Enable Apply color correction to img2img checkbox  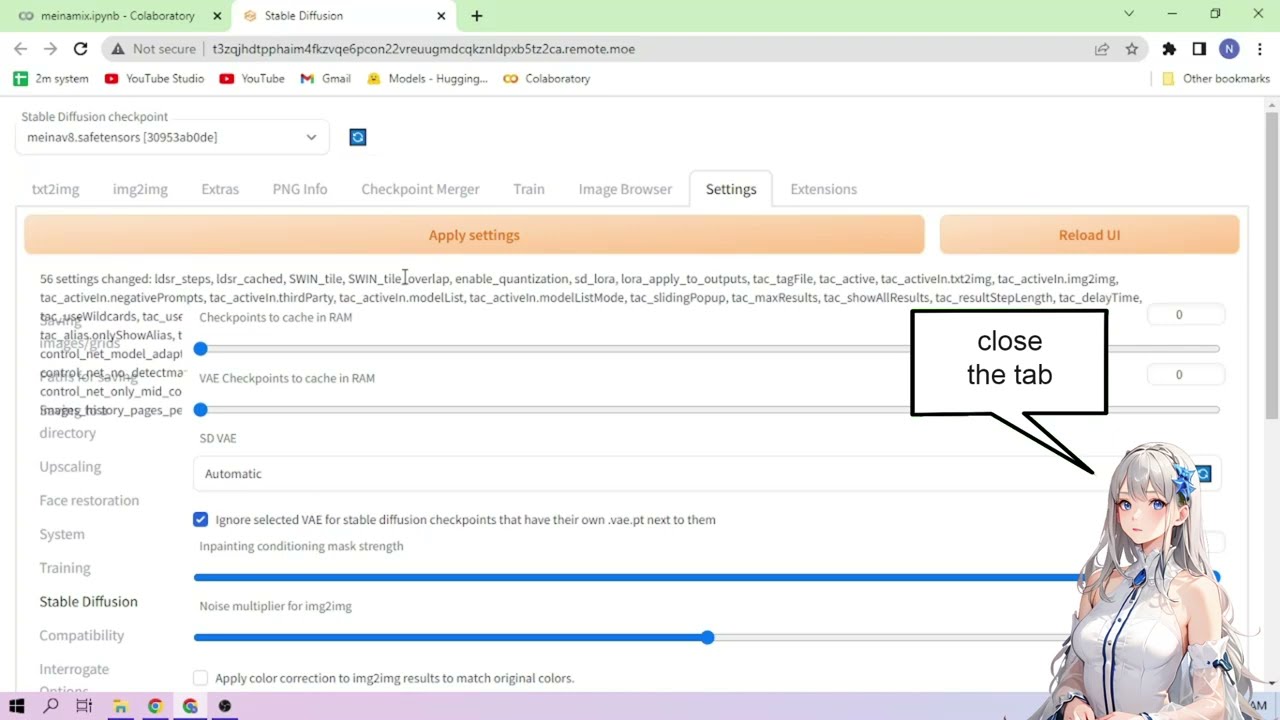(201, 678)
